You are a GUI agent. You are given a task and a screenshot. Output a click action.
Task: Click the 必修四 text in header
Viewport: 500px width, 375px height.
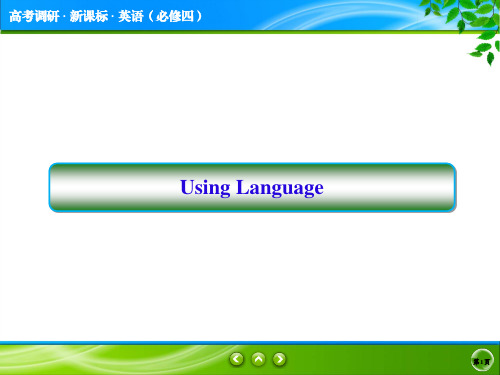pos(175,16)
